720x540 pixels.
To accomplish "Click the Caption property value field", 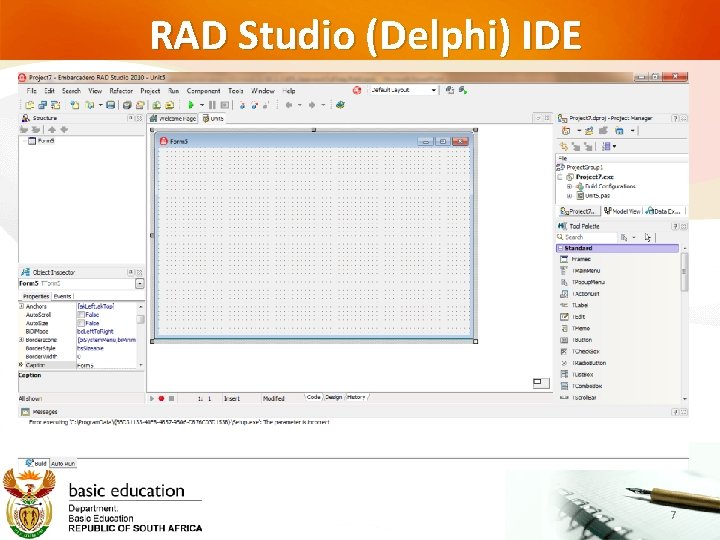I will tap(106, 366).
